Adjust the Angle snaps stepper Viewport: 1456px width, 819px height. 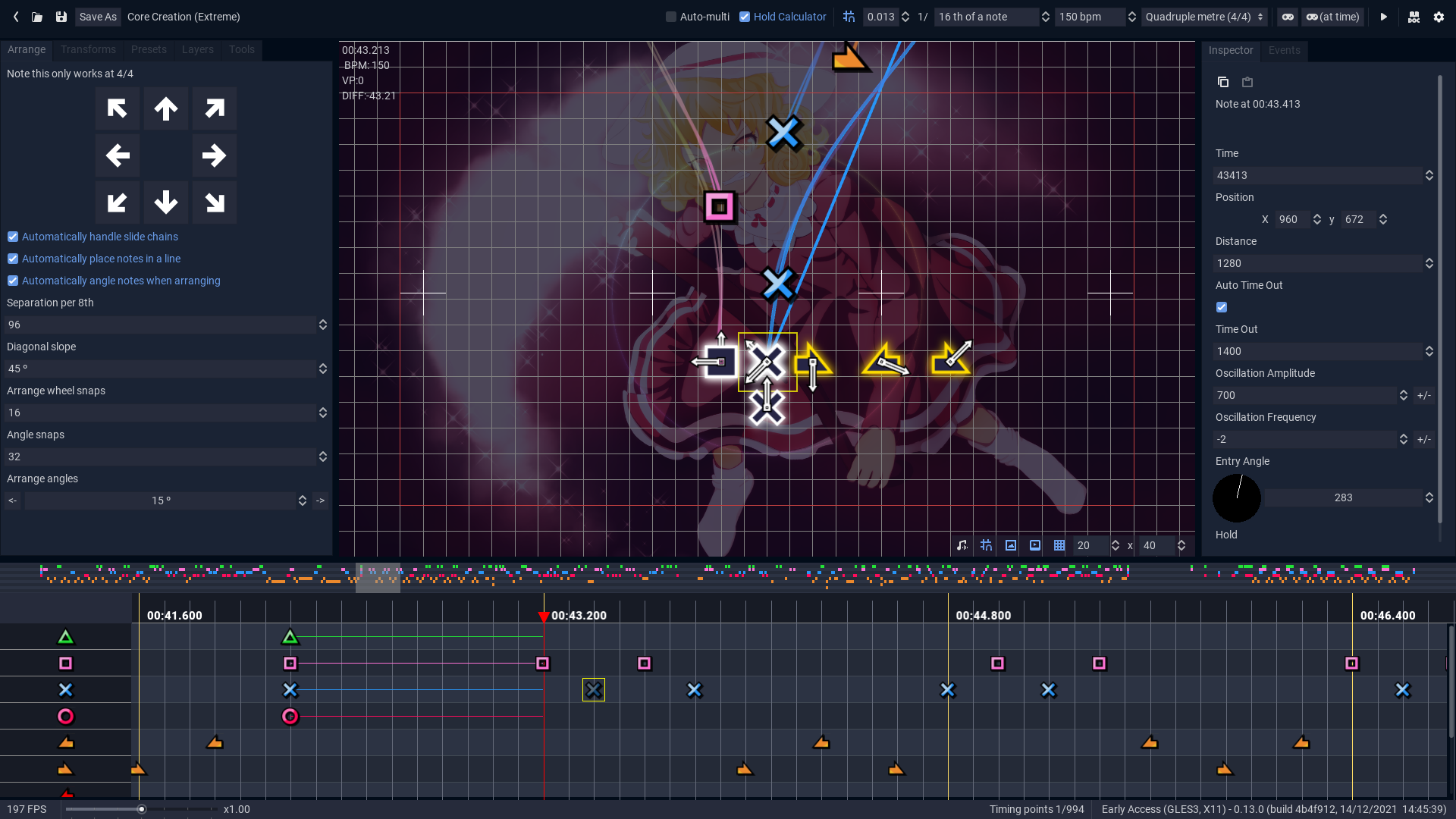(x=323, y=457)
